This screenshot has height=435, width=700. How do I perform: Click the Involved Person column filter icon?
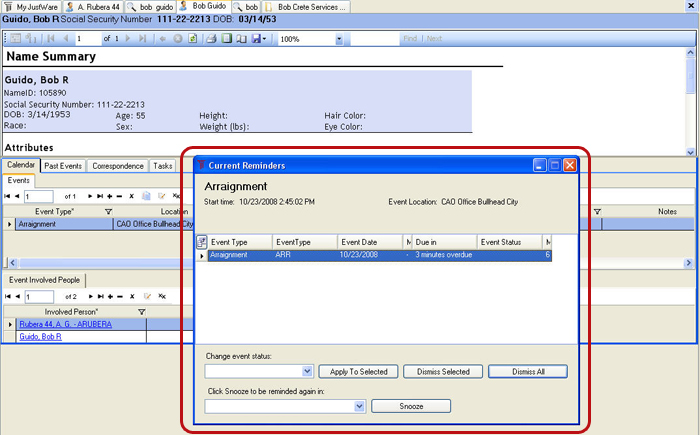[141, 312]
